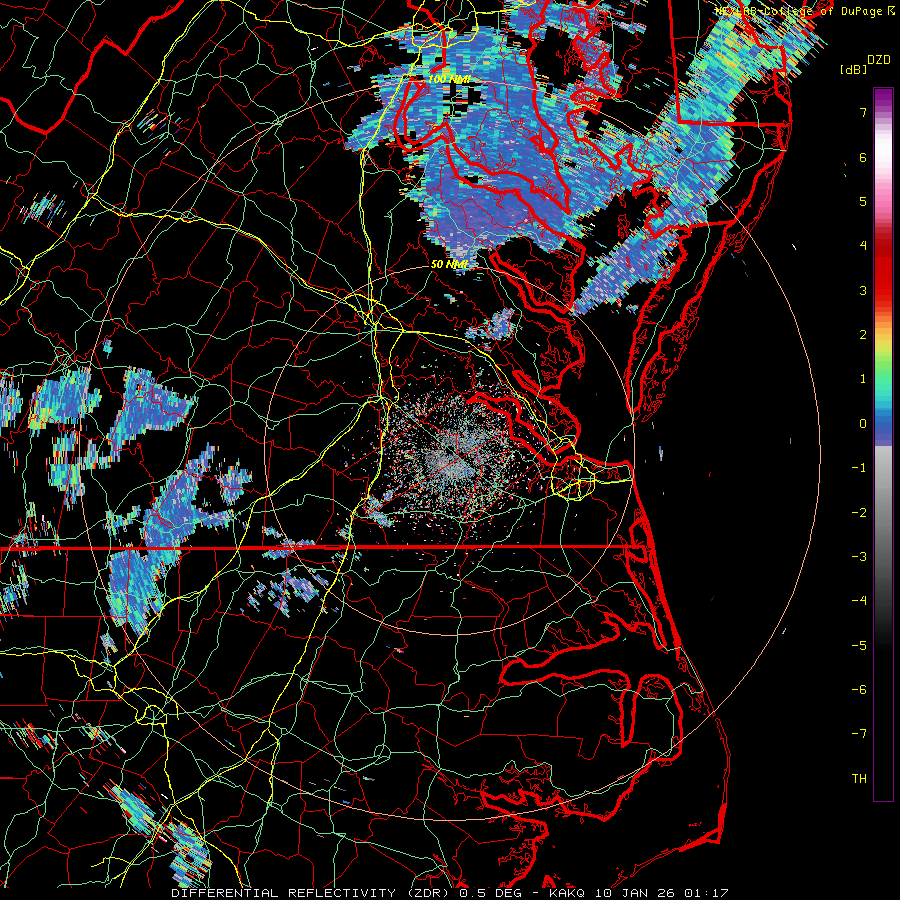This screenshot has width=900, height=900.
Task: Click the colorbar tick label -1
Action: [859, 468]
